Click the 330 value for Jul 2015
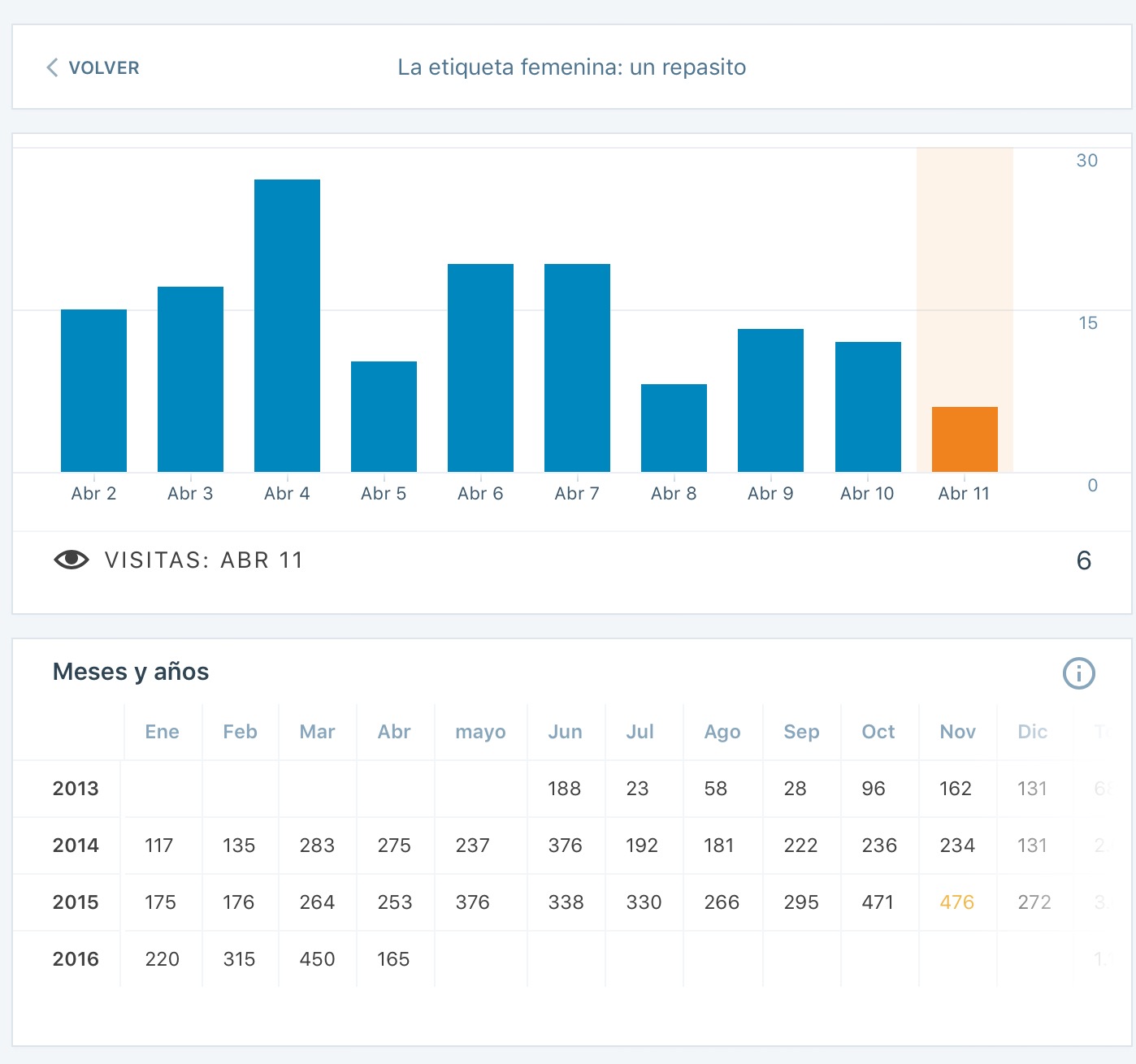This screenshot has width=1136, height=1064. click(644, 902)
